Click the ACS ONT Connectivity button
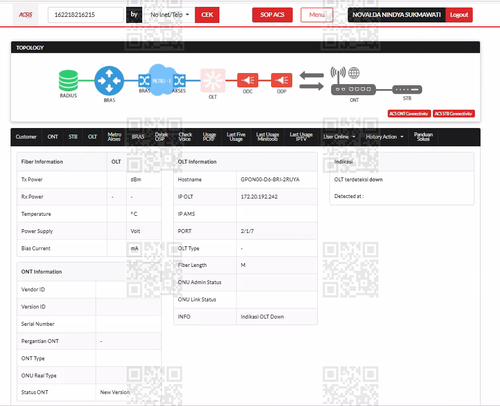This screenshot has height=406, width=500. pos(409,114)
